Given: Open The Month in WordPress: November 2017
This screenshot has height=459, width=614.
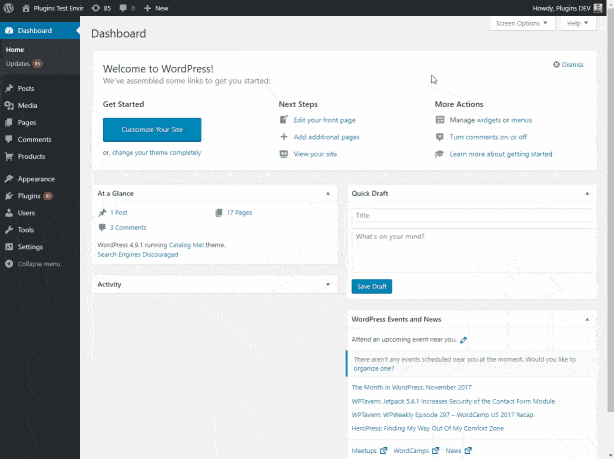Looking at the screenshot, I should [x=412, y=387].
